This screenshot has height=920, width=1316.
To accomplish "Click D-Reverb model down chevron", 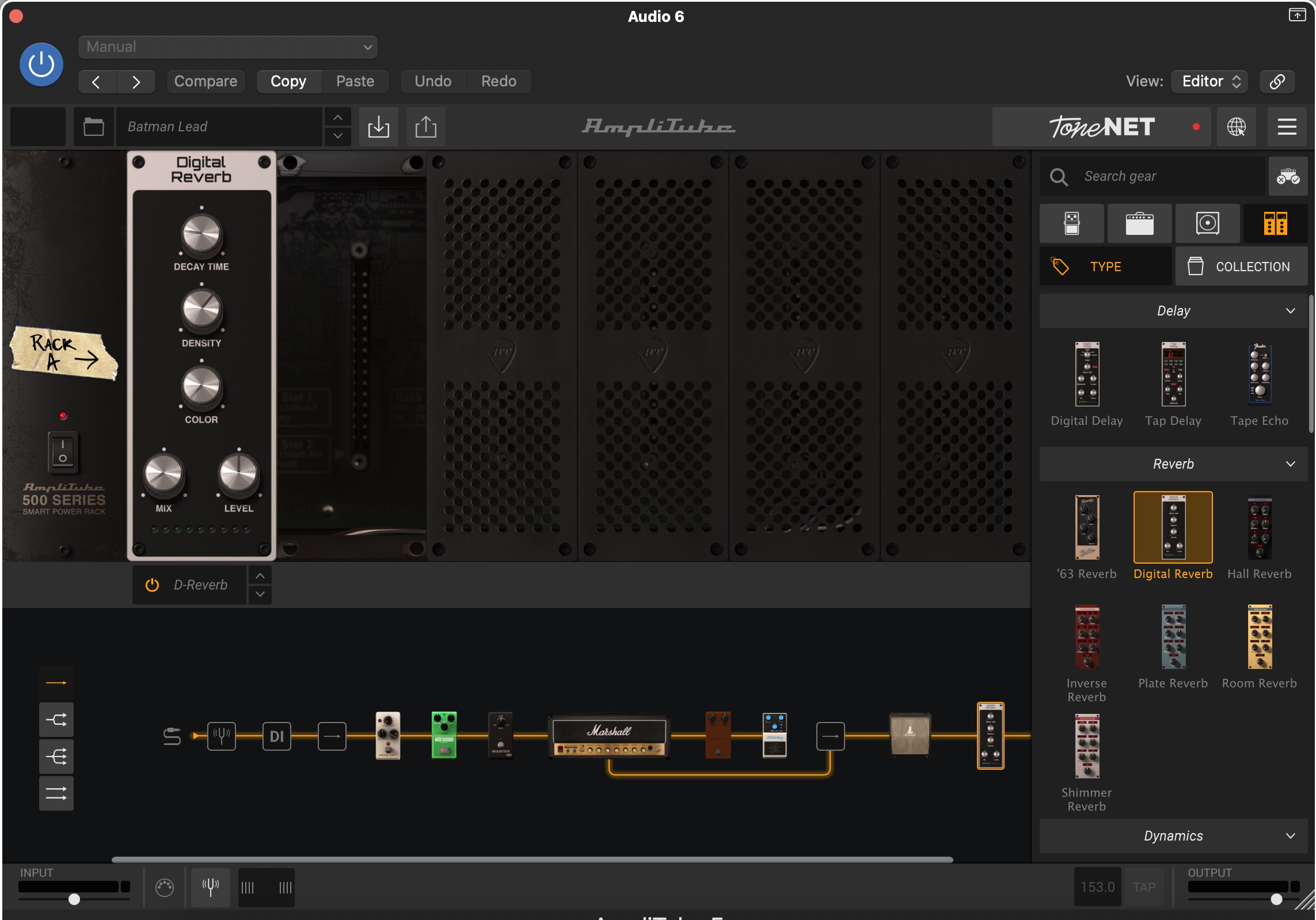I will (x=260, y=594).
